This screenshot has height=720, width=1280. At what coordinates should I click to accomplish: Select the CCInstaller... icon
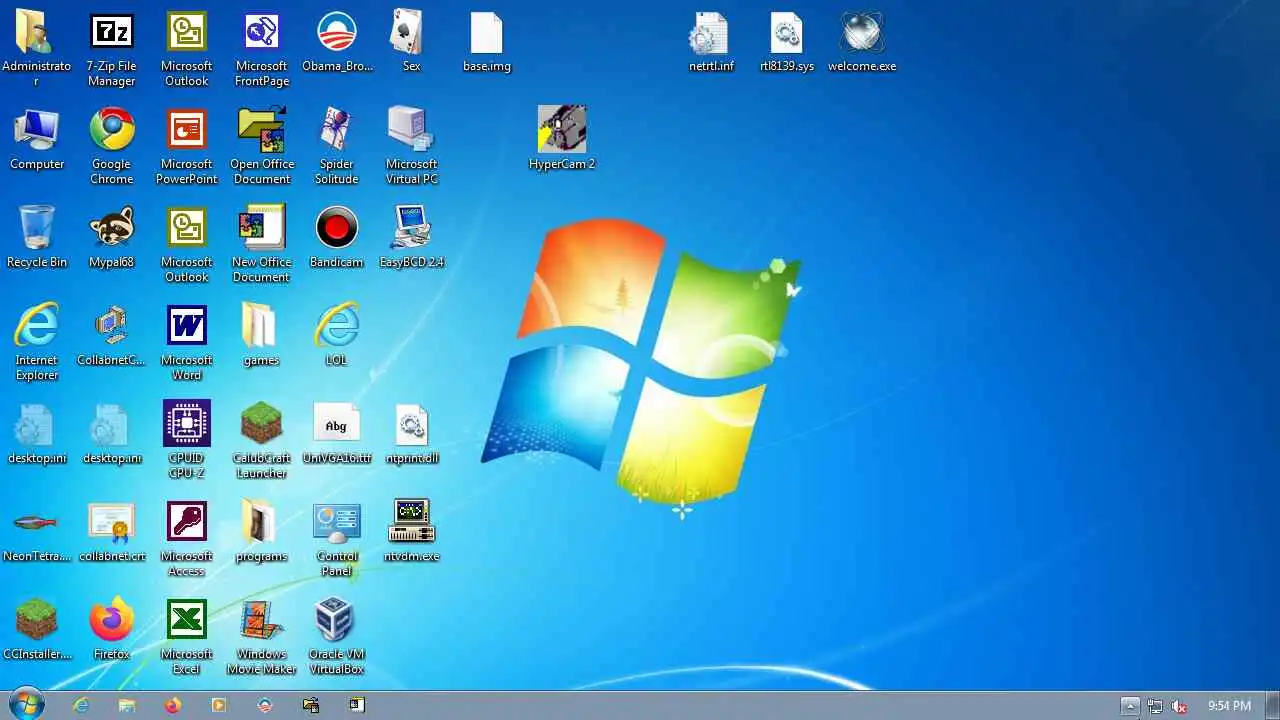tap(37, 630)
